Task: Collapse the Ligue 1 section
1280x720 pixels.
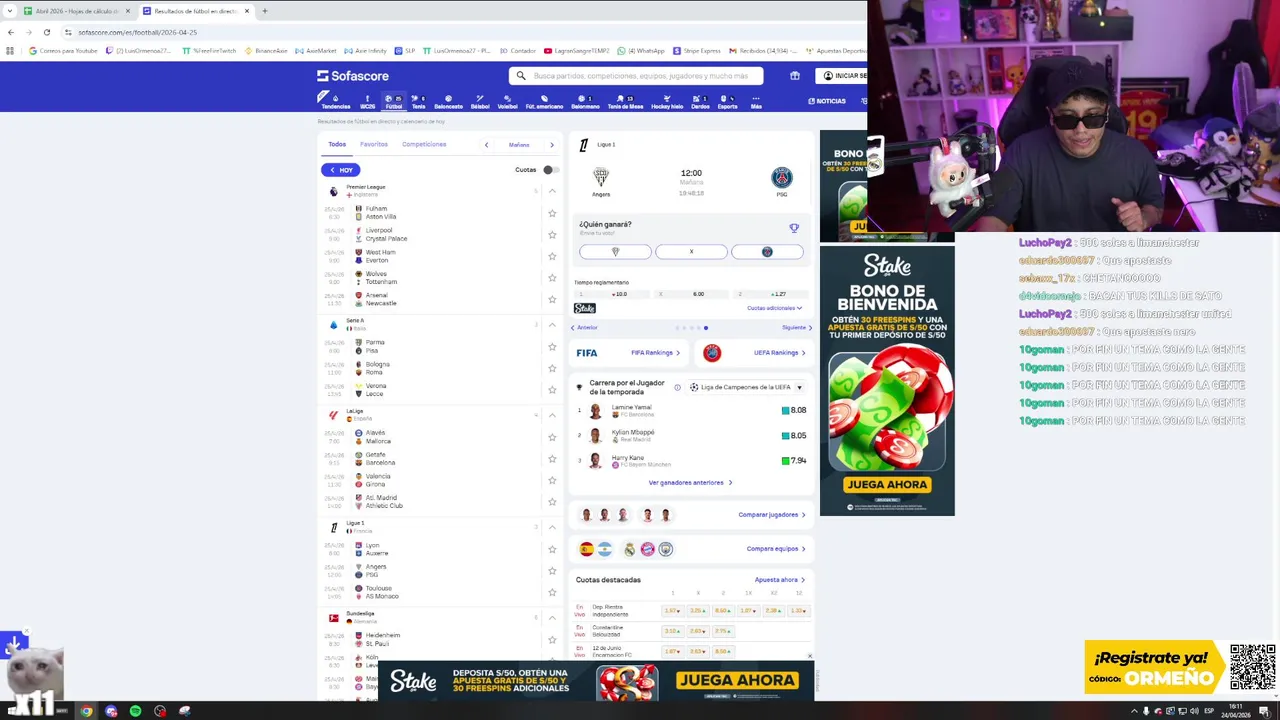Action: [x=552, y=527]
